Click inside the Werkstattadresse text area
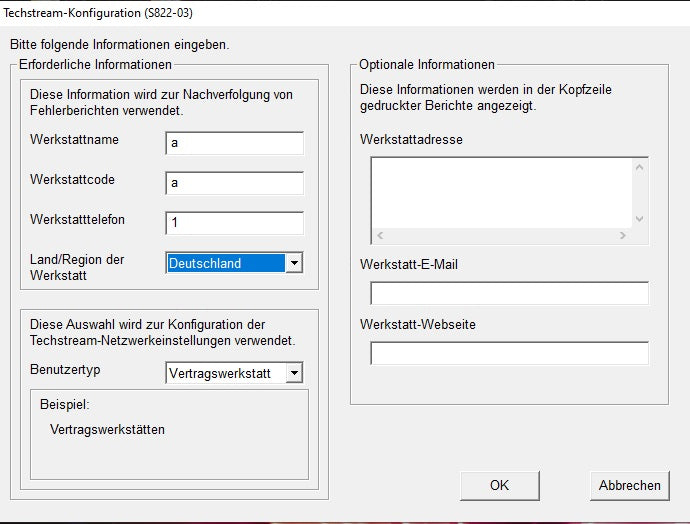 pos(502,193)
